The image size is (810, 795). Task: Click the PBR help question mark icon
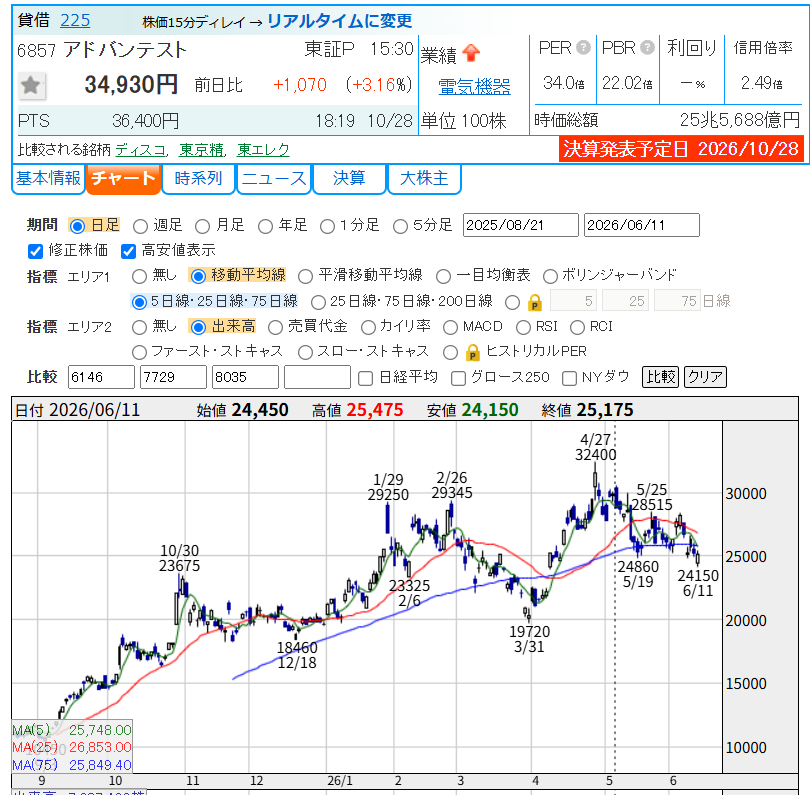[647, 48]
